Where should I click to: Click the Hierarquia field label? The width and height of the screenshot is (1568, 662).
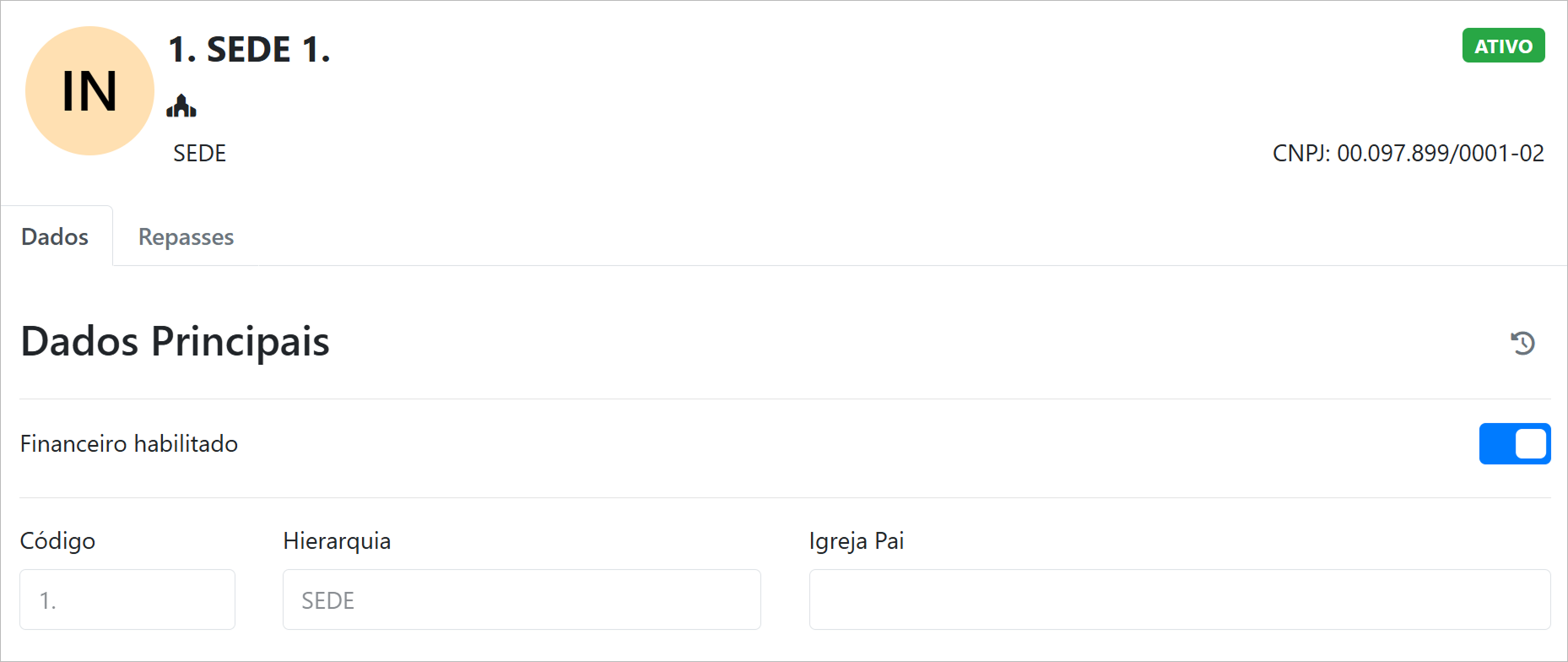click(337, 541)
